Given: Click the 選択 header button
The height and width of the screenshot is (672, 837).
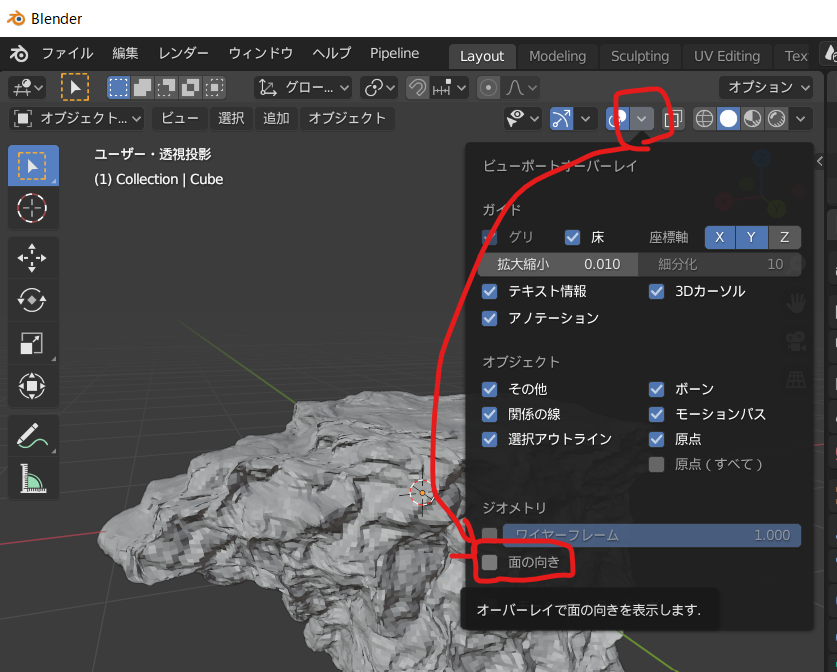Looking at the screenshot, I should 231,118.
